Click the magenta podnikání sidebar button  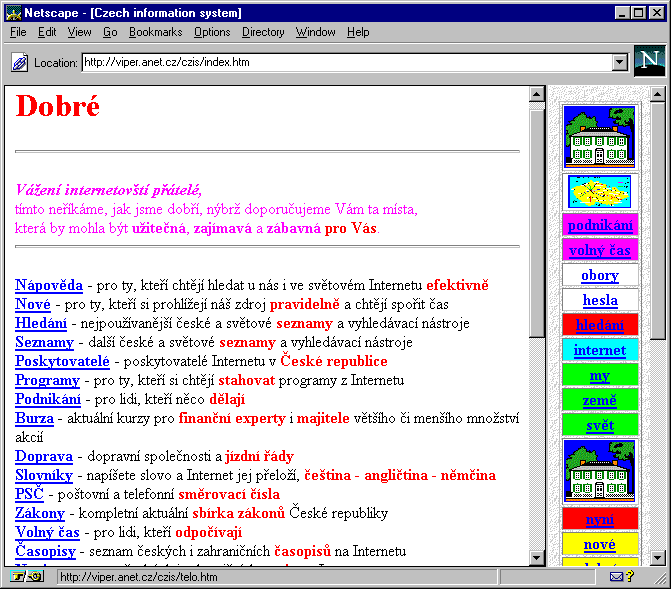point(600,225)
